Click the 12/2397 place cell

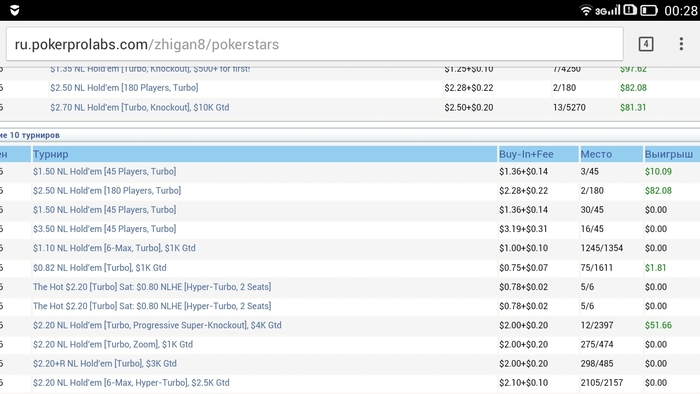(x=597, y=325)
